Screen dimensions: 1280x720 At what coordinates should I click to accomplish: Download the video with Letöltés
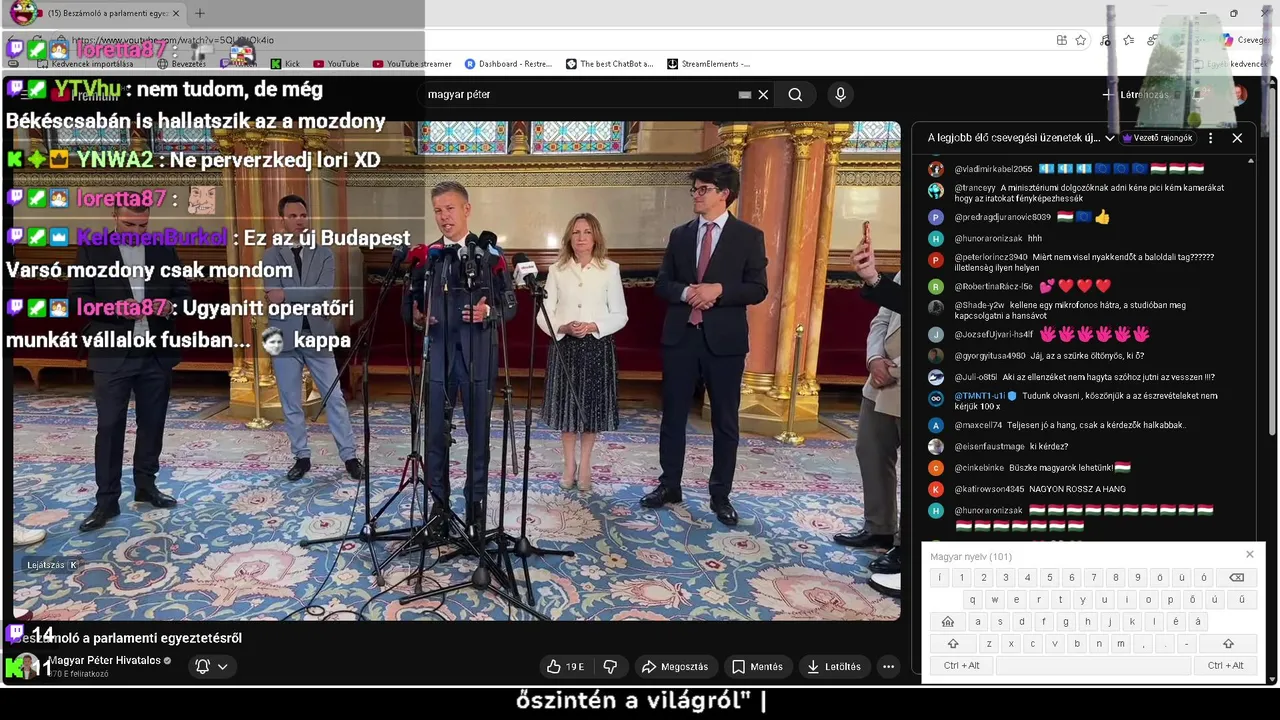(834, 666)
